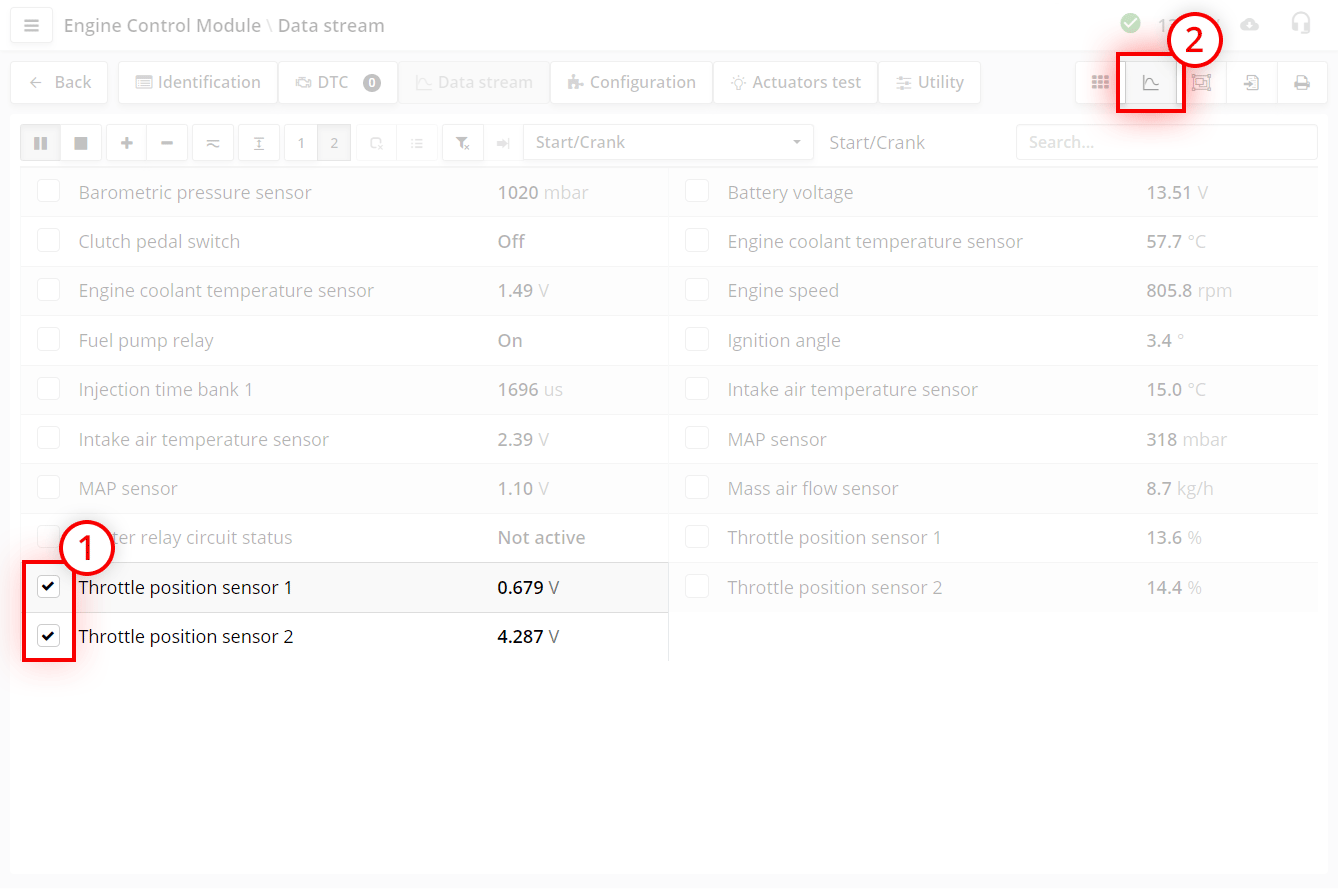
Task: Open the grid view layout
Action: (x=1100, y=82)
